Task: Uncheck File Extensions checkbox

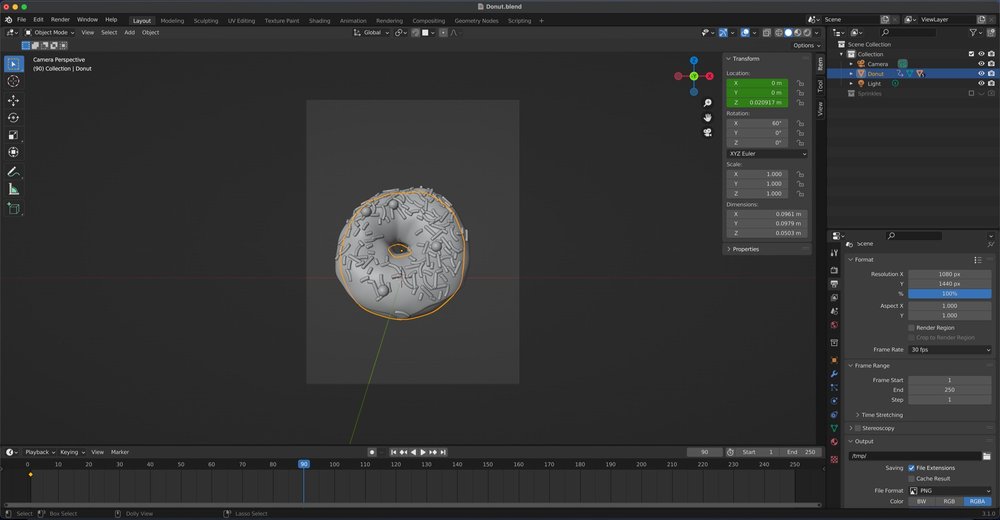Action: pyautogui.click(x=911, y=468)
